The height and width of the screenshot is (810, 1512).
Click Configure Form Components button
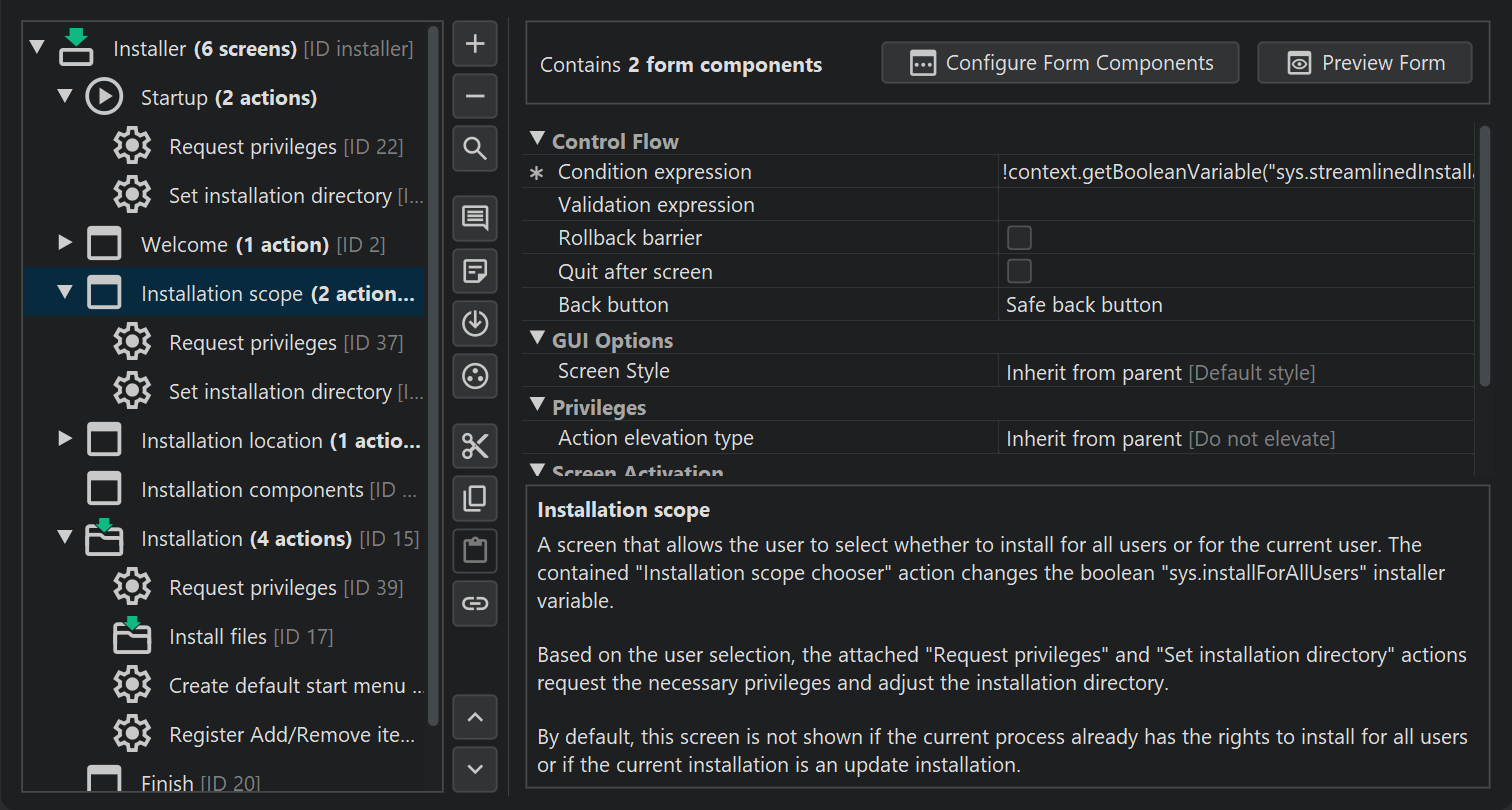pyautogui.click(x=1060, y=63)
